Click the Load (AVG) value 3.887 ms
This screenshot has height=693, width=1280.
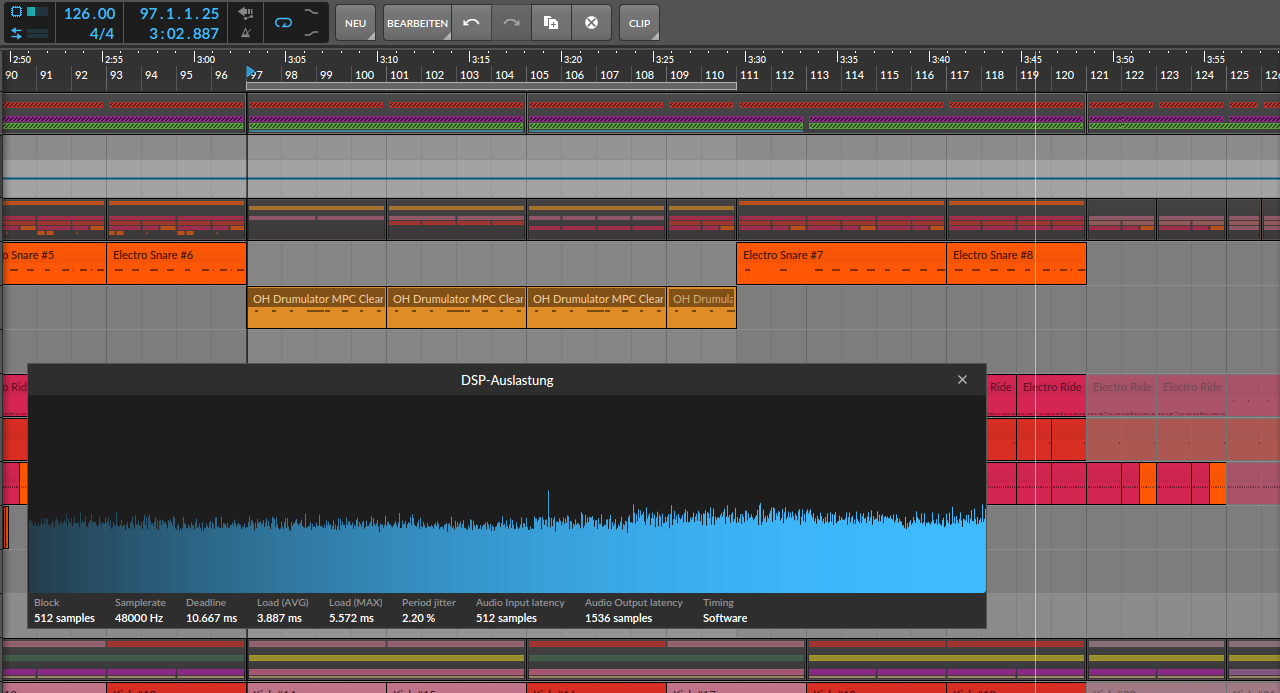coord(279,618)
